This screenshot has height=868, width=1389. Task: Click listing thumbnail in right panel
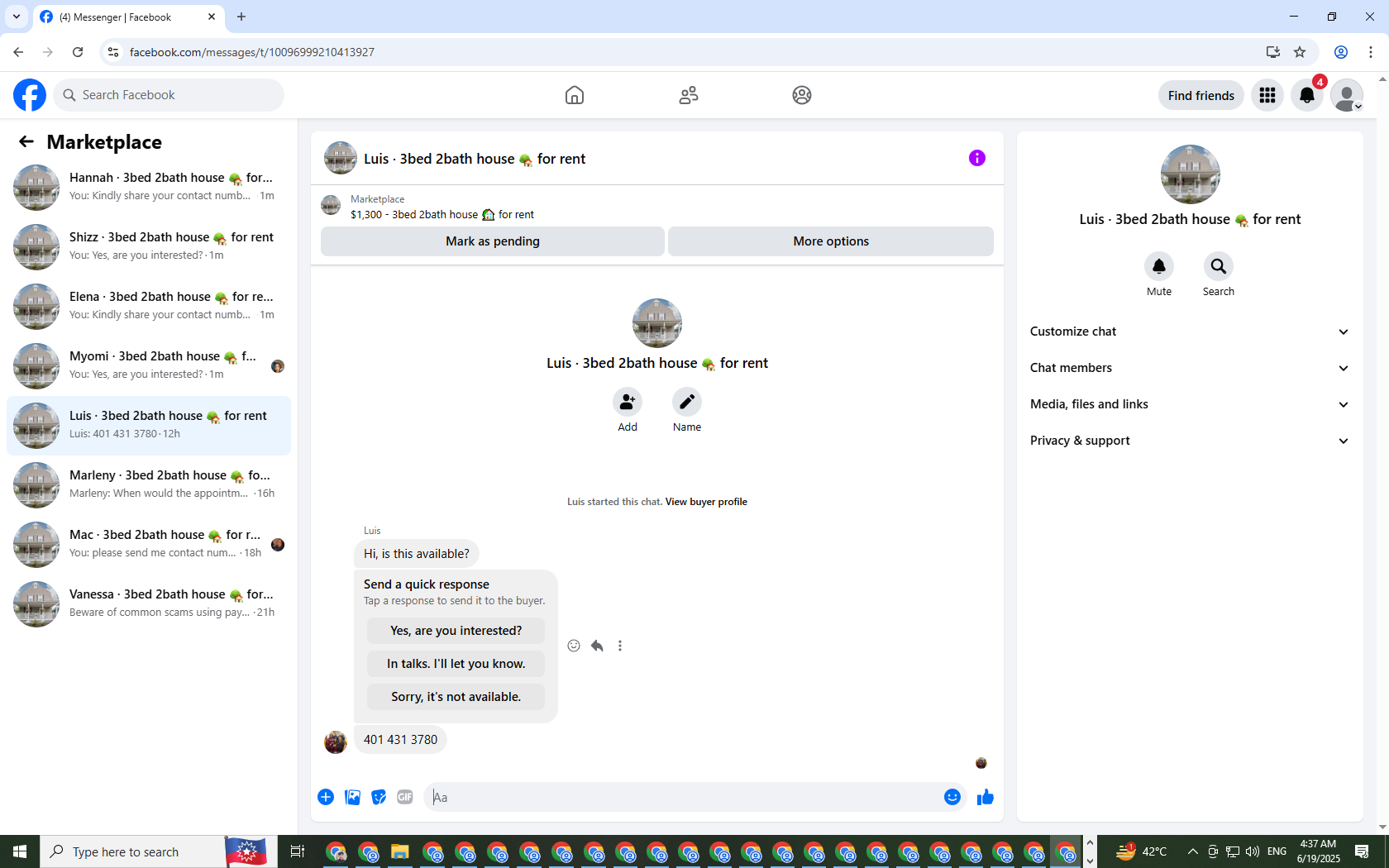[1191, 174]
